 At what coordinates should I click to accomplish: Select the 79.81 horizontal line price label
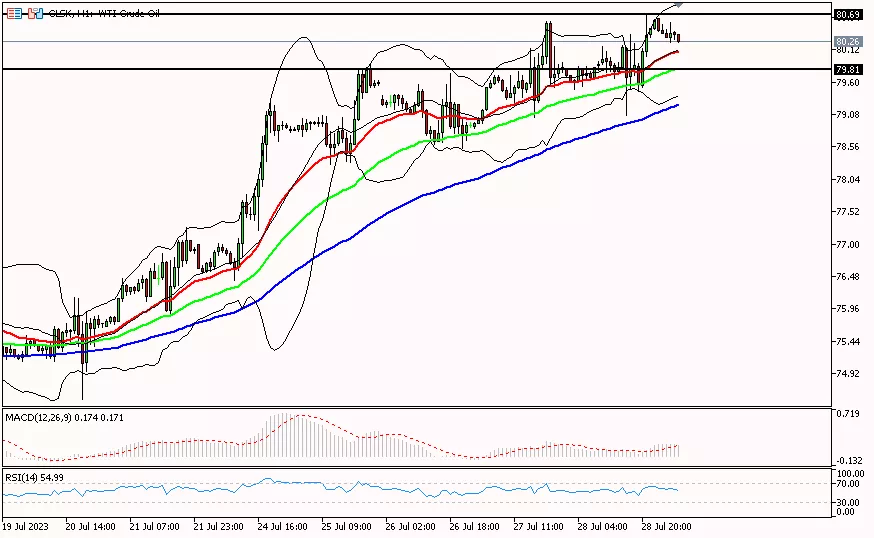(x=847, y=70)
